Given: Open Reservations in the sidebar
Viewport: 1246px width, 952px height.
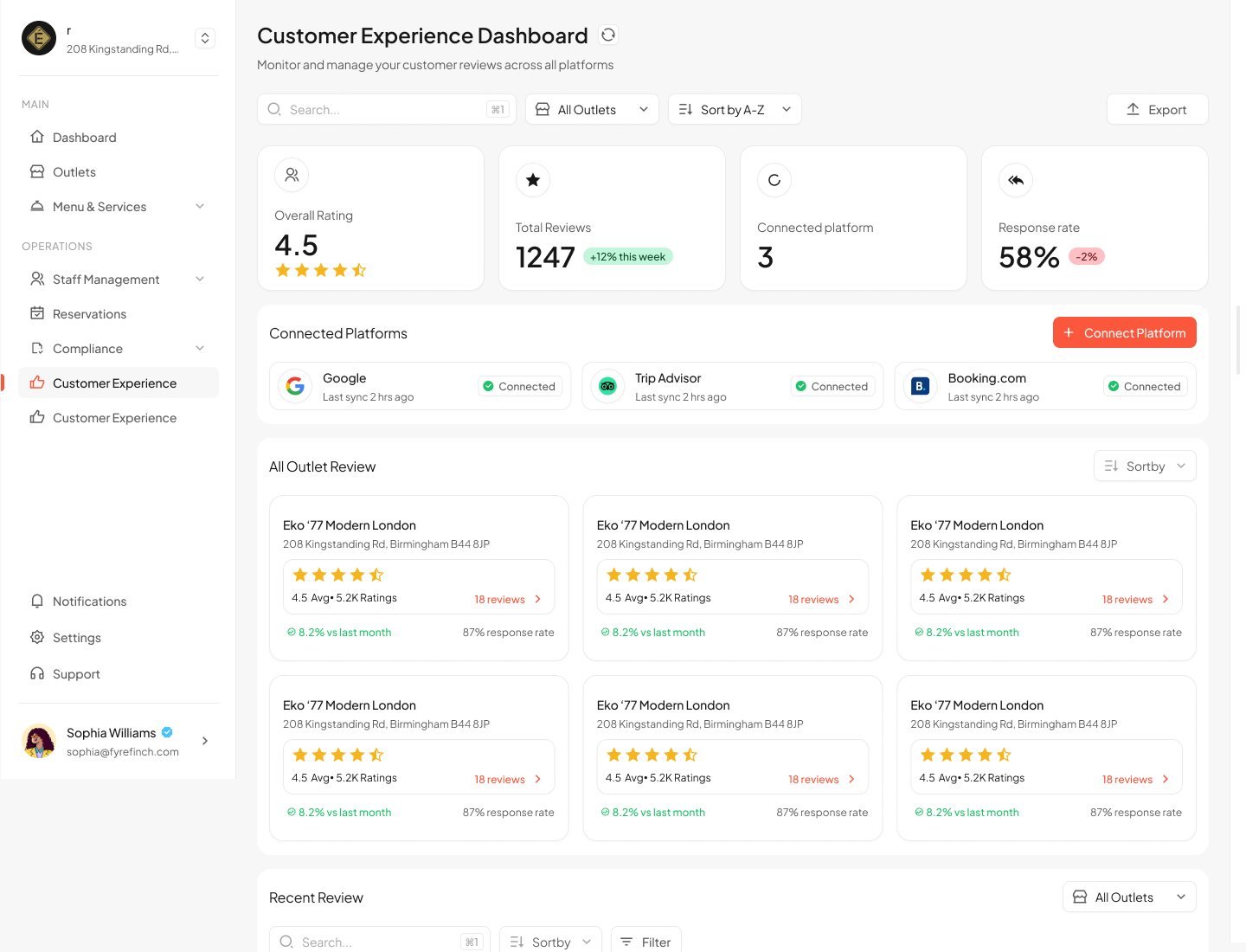Looking at the screenshot, I should 119,313.
